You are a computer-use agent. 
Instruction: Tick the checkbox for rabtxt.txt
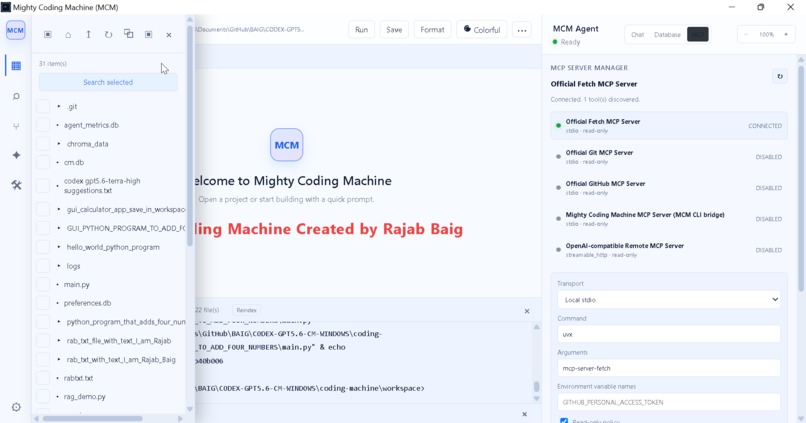click(43, 378)
